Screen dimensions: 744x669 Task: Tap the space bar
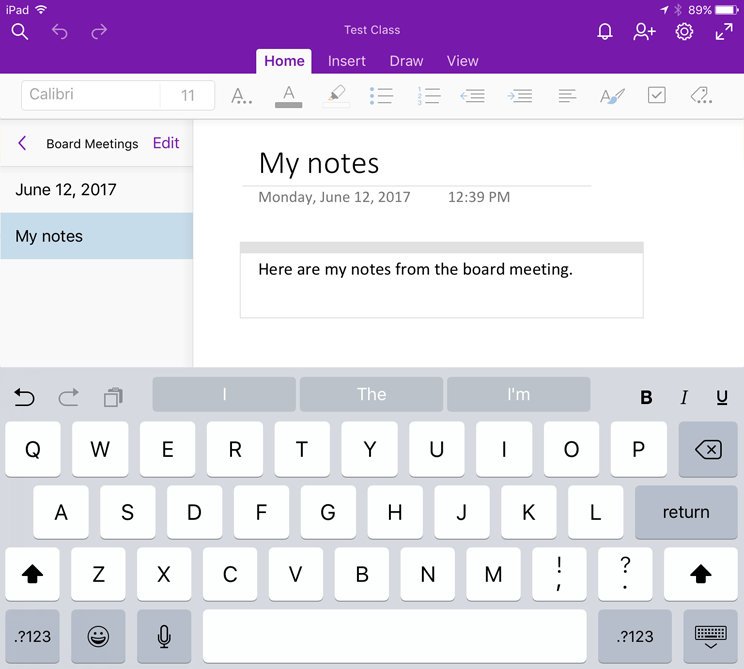pyautogui.click(x=395, y=636)
